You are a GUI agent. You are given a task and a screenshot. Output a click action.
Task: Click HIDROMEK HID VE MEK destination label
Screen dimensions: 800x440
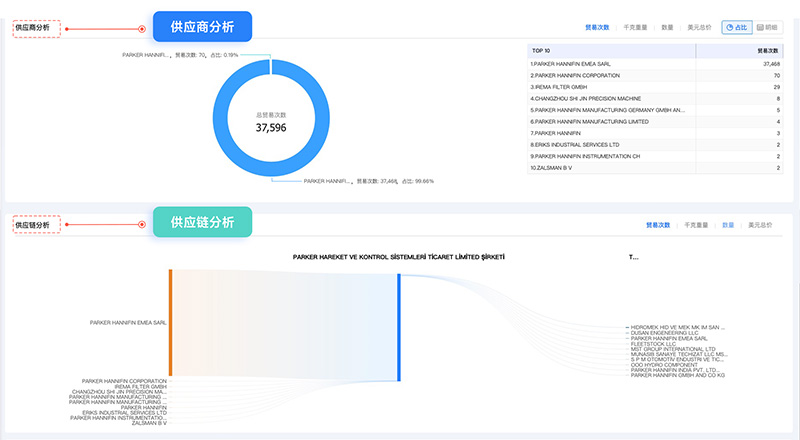[x=678, y=327]
